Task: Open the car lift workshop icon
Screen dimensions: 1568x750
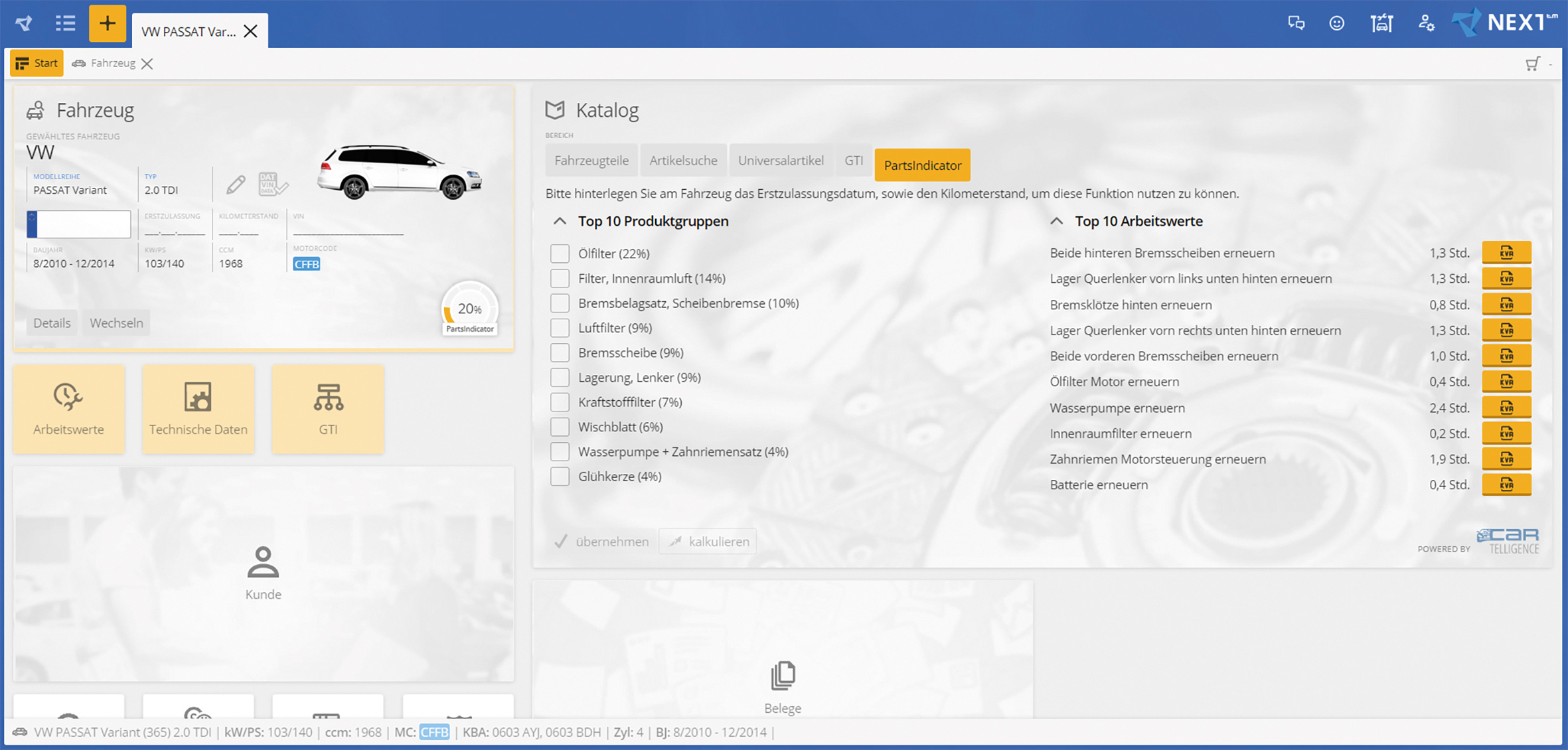Action: click(x=1381, y=24)
